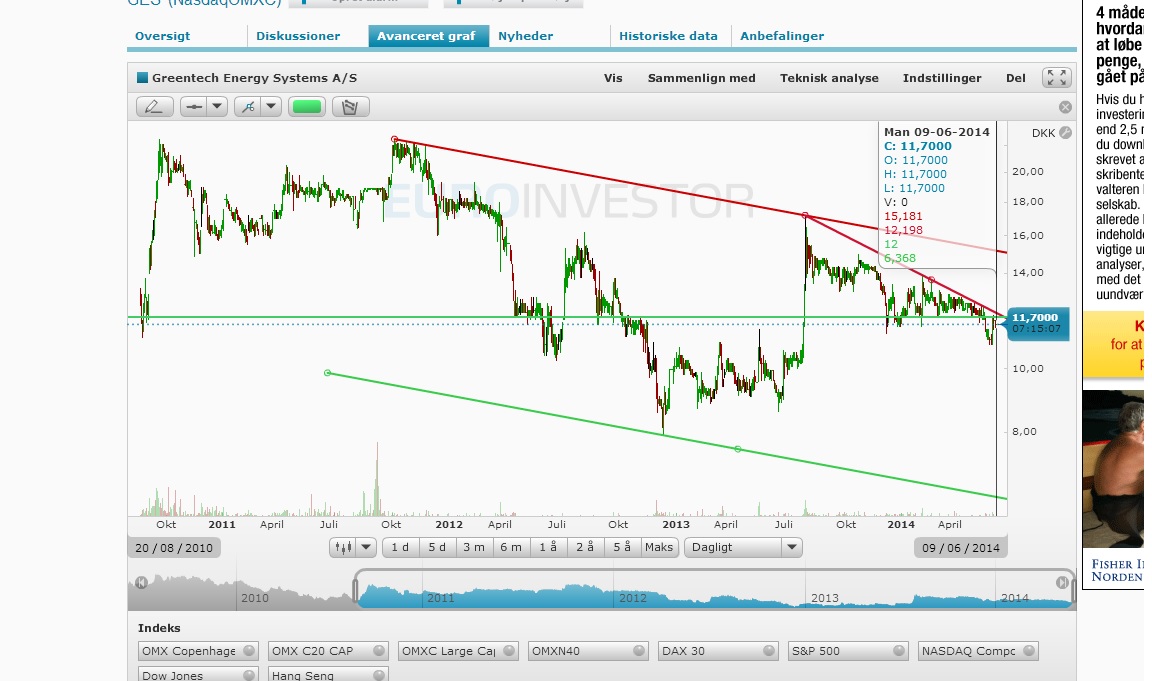1152x681 pixels.
Task: Click the end date field 09 / 06 / 2014
Action: click(x=960, y=548)
